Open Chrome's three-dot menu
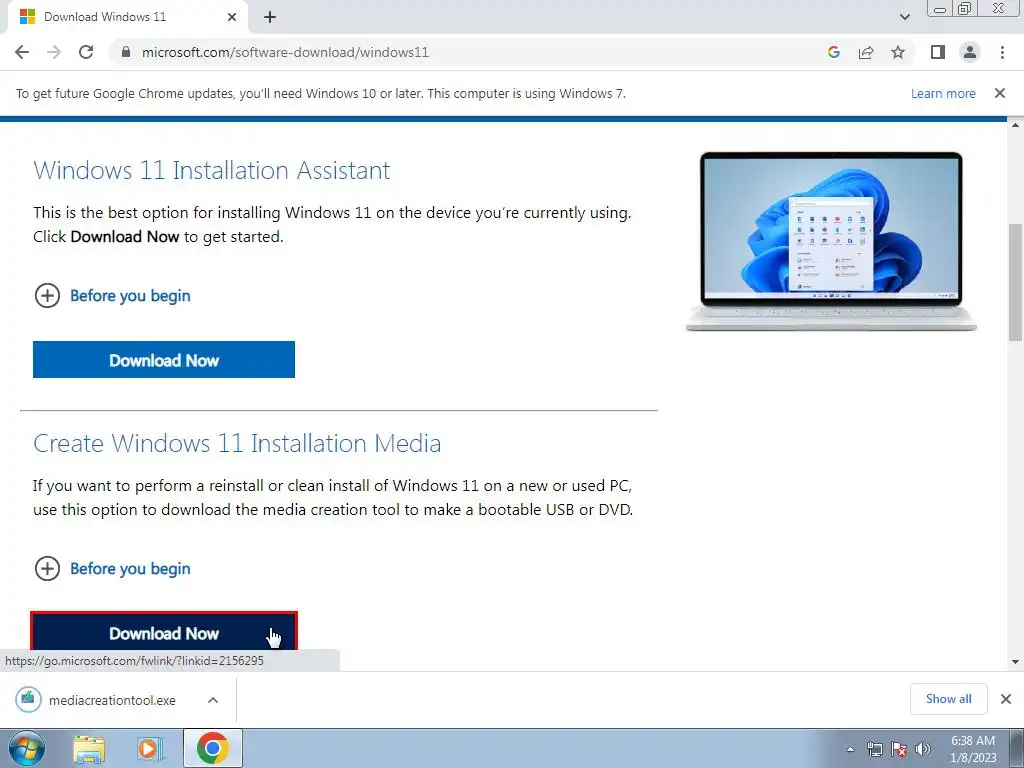The image size is (1024, 768). point(1002,52)
